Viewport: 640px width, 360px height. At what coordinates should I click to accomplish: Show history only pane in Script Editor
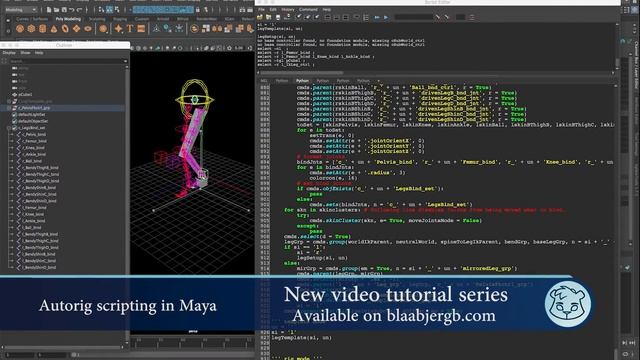click(327, 17)
